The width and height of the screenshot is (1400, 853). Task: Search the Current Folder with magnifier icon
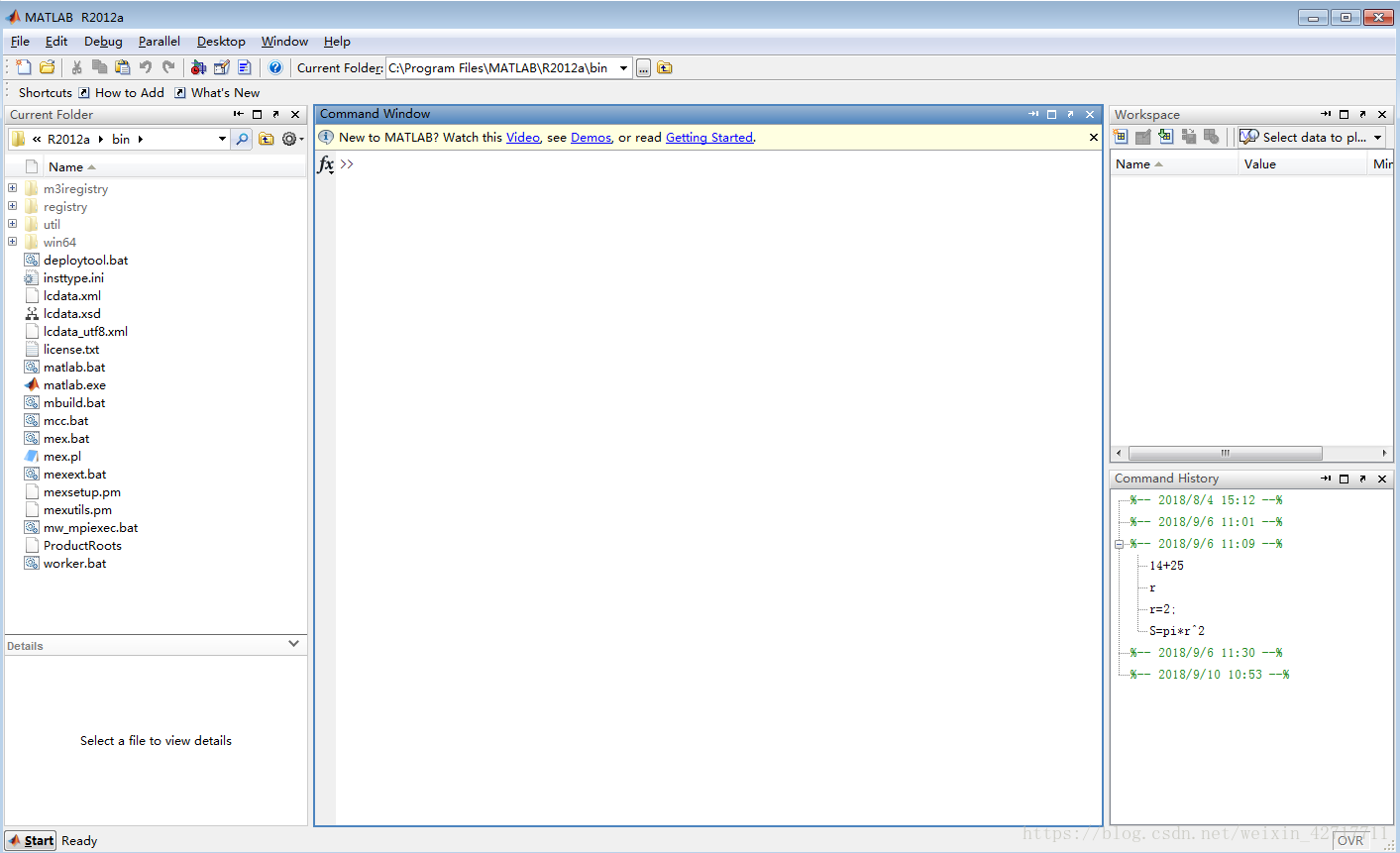click(242, 139)
